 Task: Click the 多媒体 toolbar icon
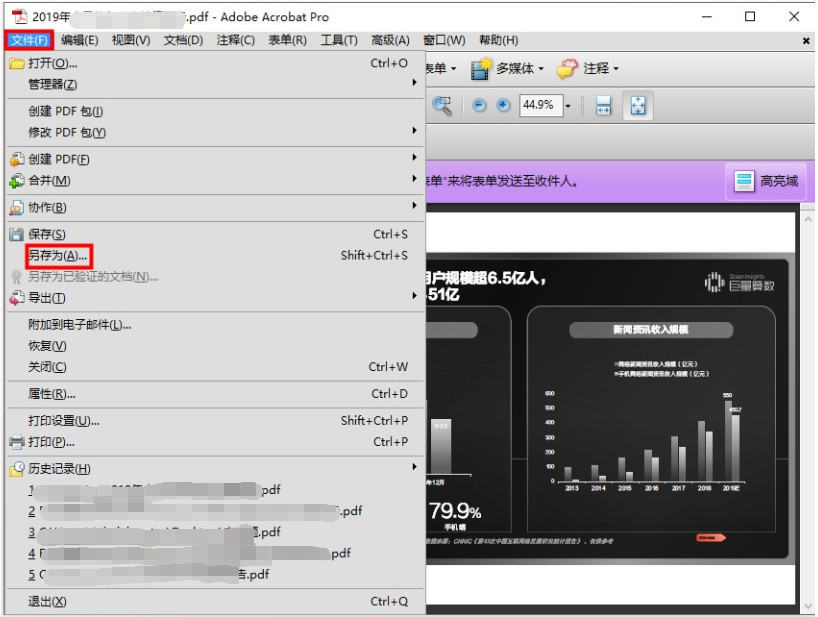[480, 69]
